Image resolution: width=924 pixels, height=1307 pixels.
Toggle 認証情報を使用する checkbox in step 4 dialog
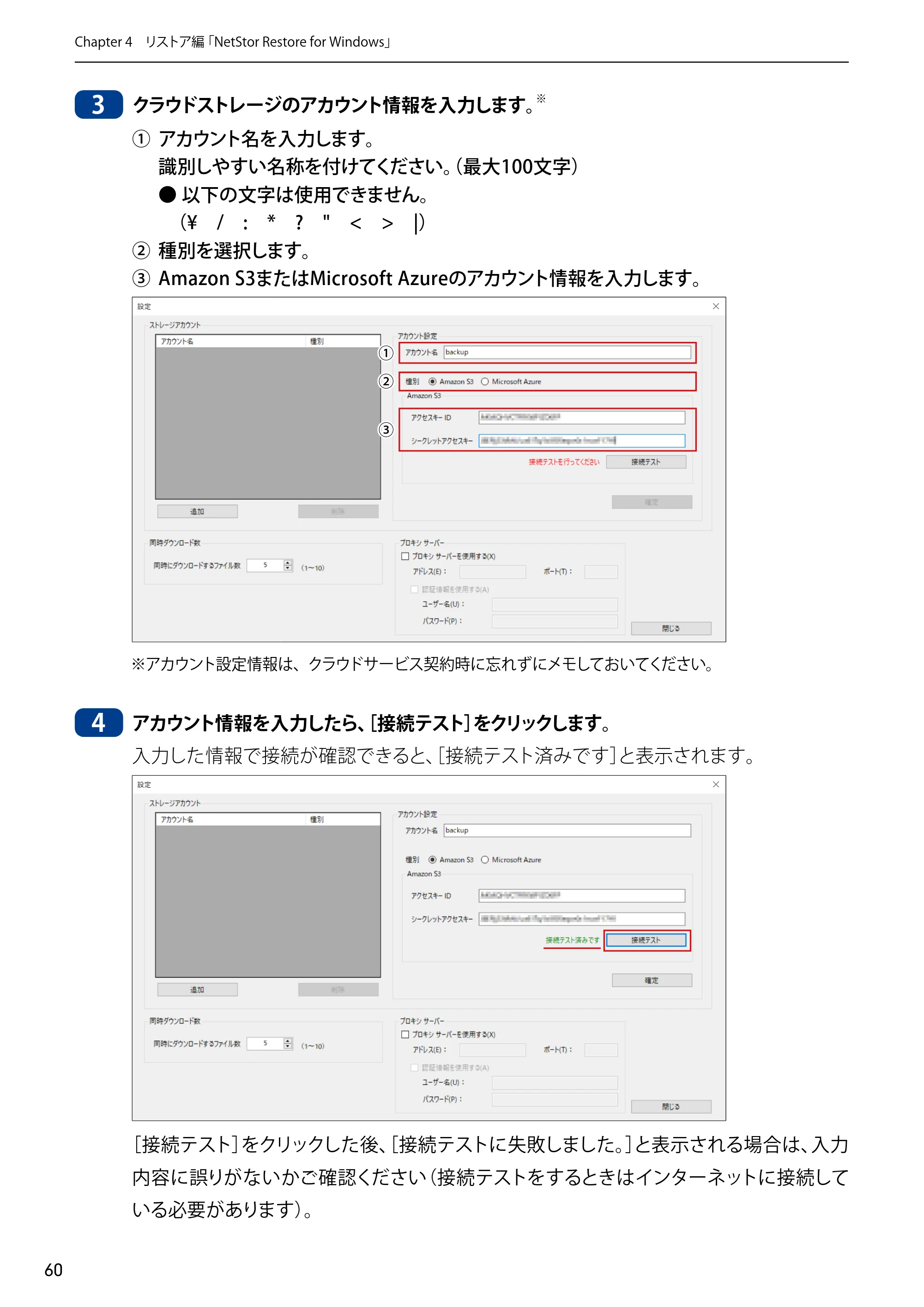(415, 1067)
